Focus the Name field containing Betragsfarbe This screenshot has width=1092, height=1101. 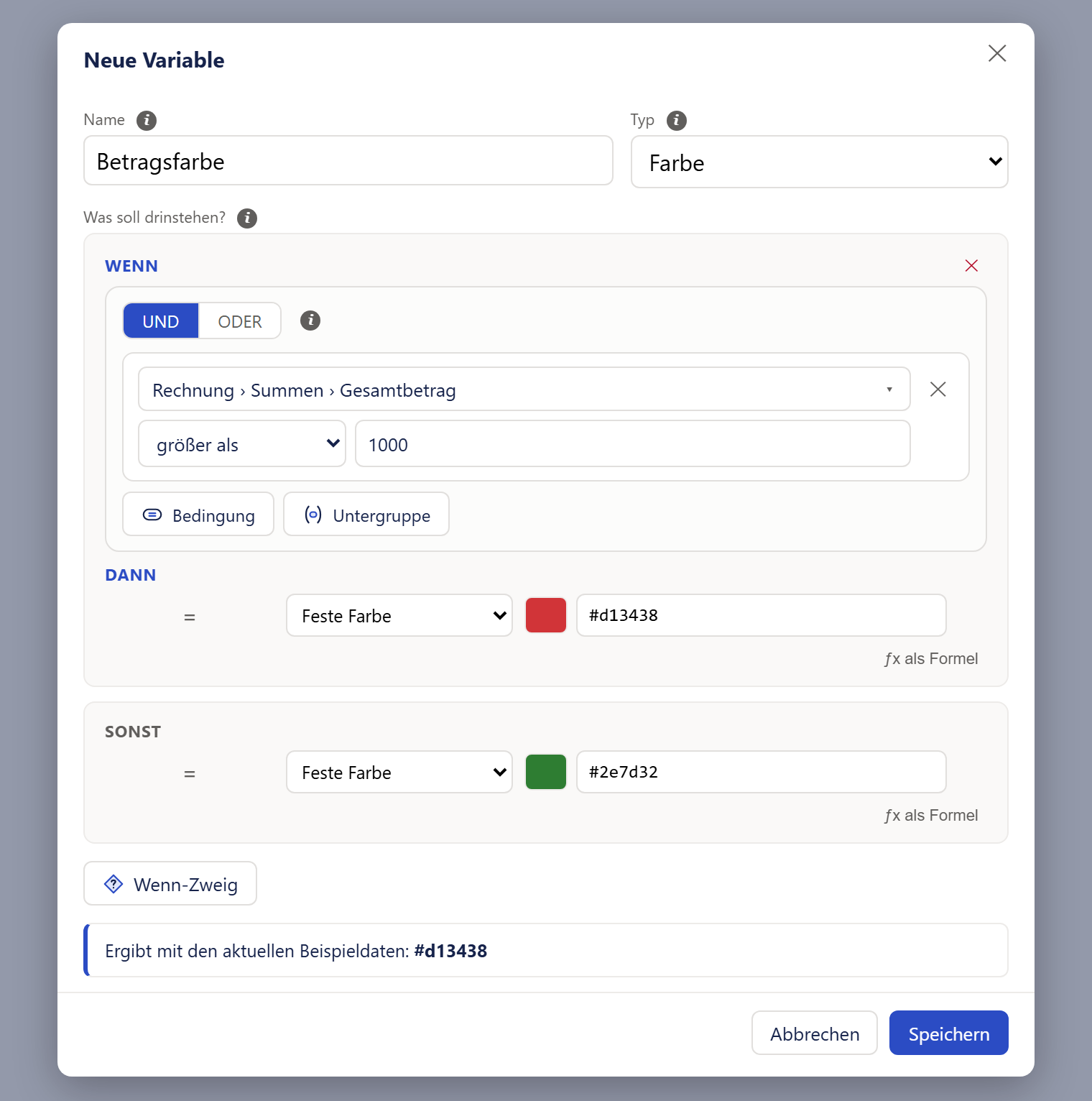pyautogui.click(x=348, y=161)
